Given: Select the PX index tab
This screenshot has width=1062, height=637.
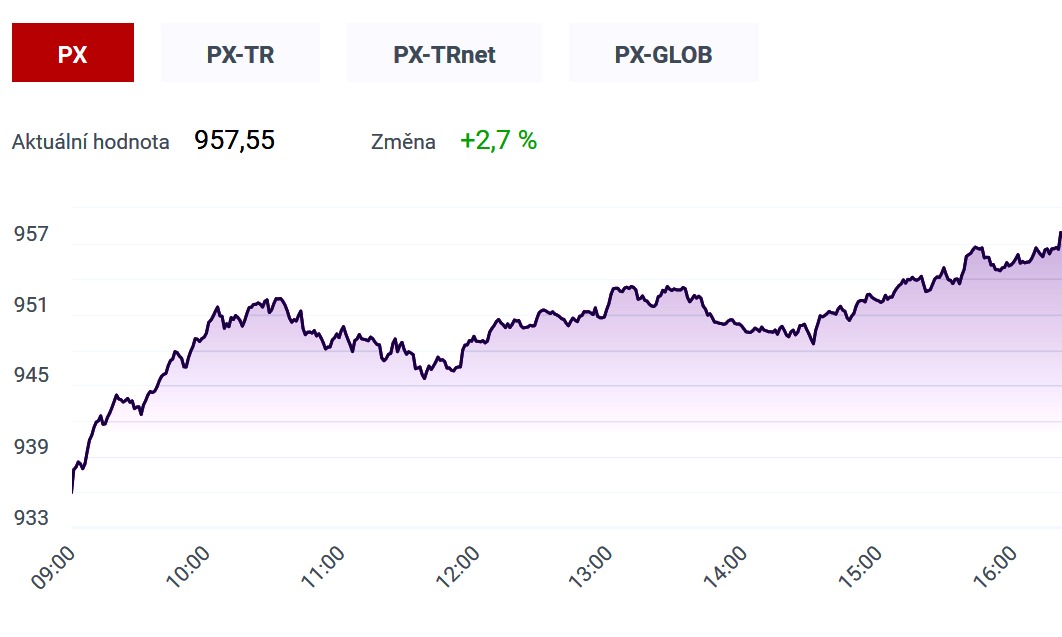Looking at the screenshot, I should coord(72,53).
